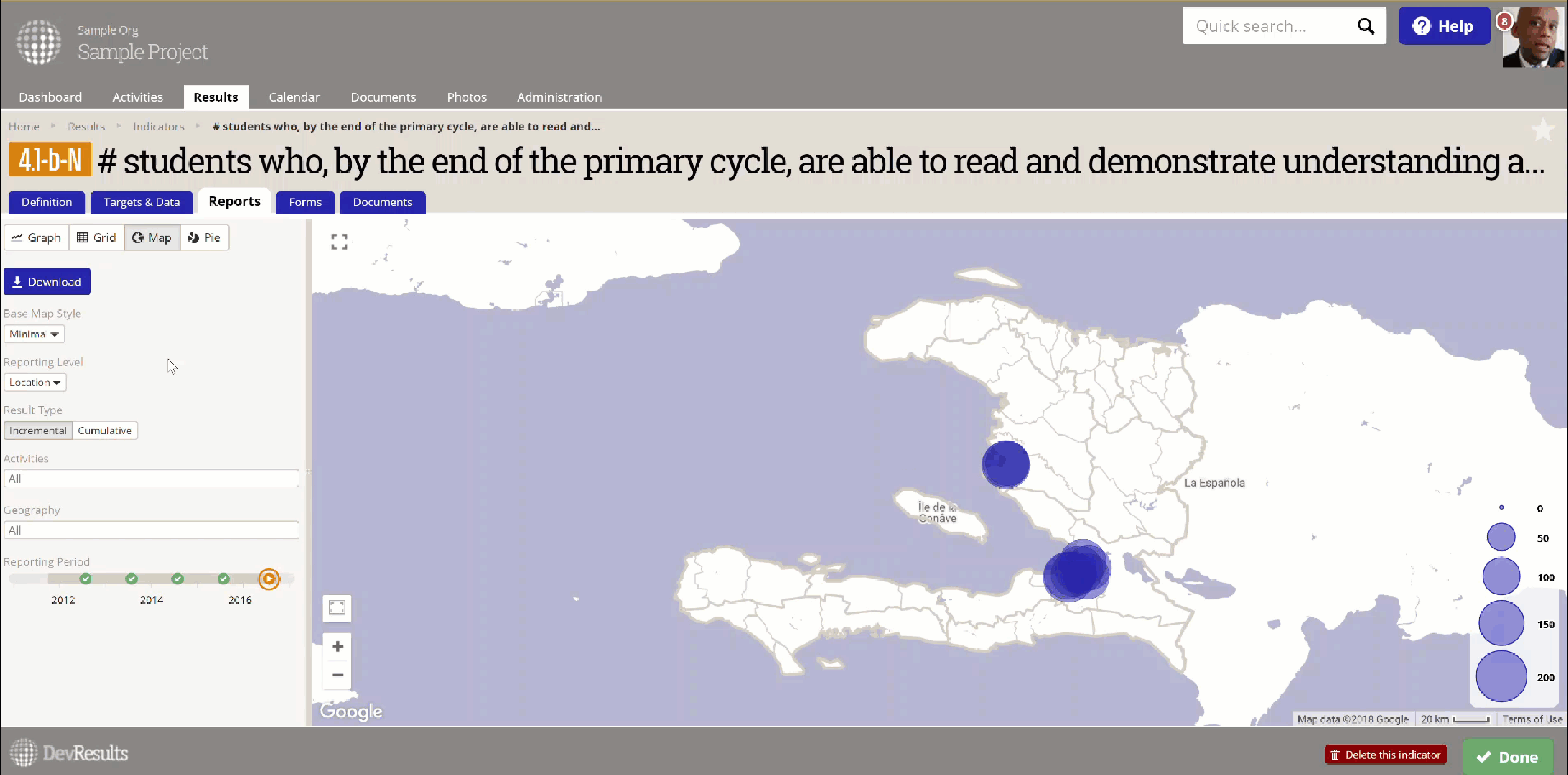
Task: Open the Calendar menu tab
Action: pos(294,97)
